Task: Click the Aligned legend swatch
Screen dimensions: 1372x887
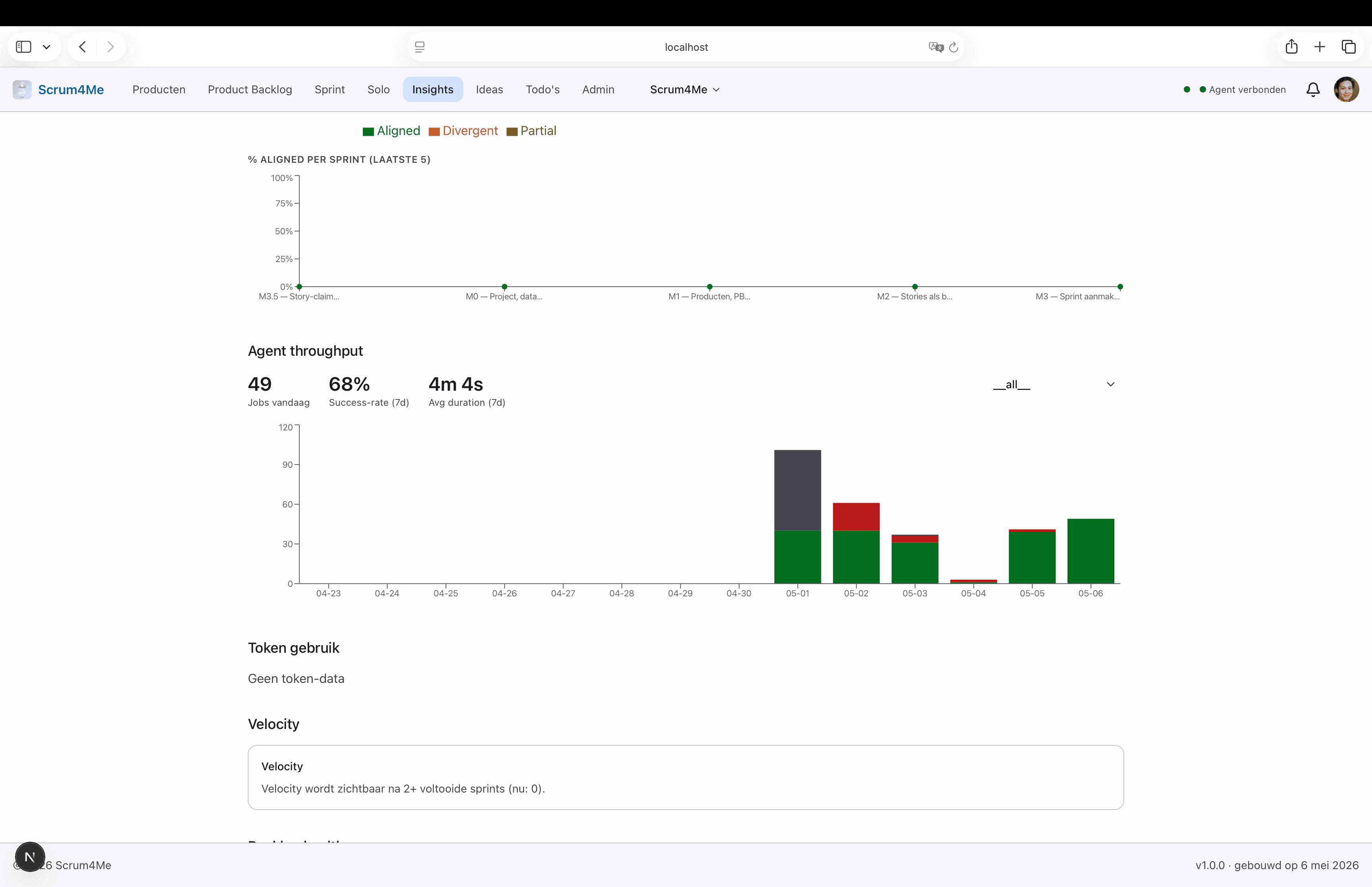Action: click(x=368, y=132)
